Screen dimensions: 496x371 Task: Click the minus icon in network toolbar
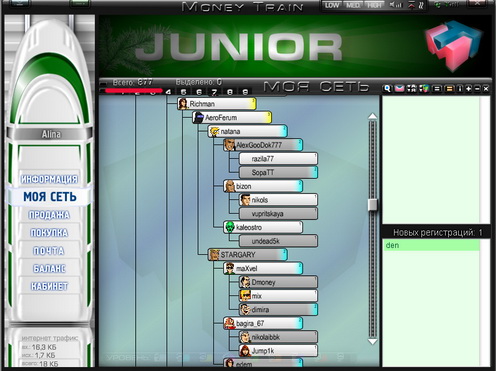477,89
